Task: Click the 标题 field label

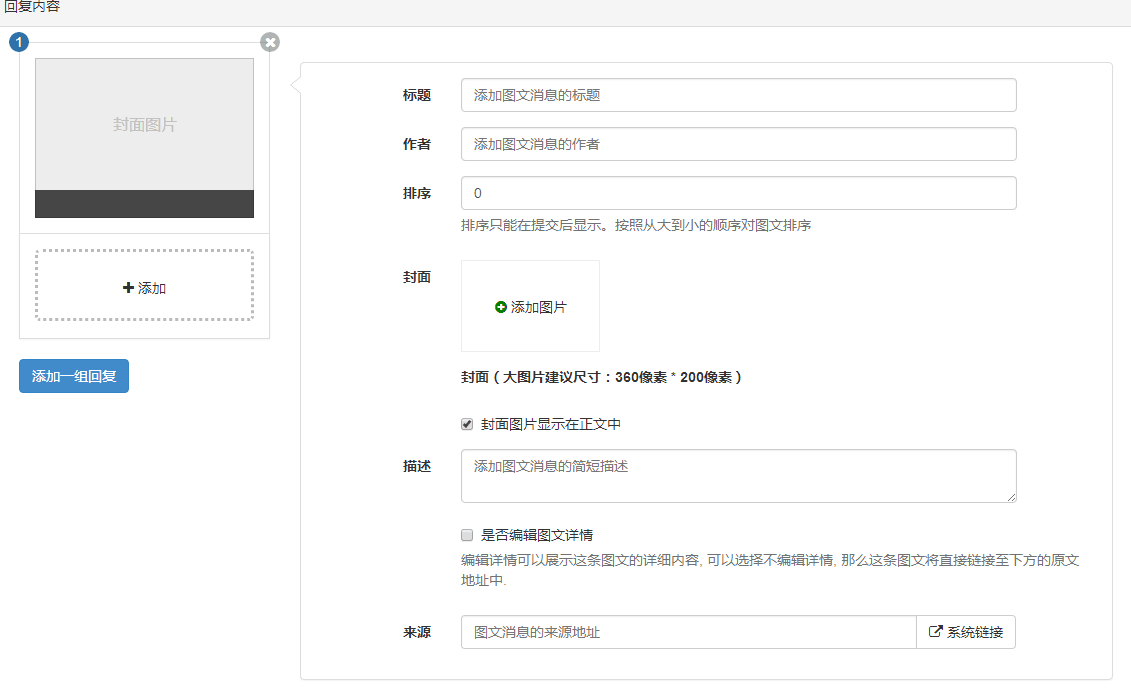Action: pos(417,95)
